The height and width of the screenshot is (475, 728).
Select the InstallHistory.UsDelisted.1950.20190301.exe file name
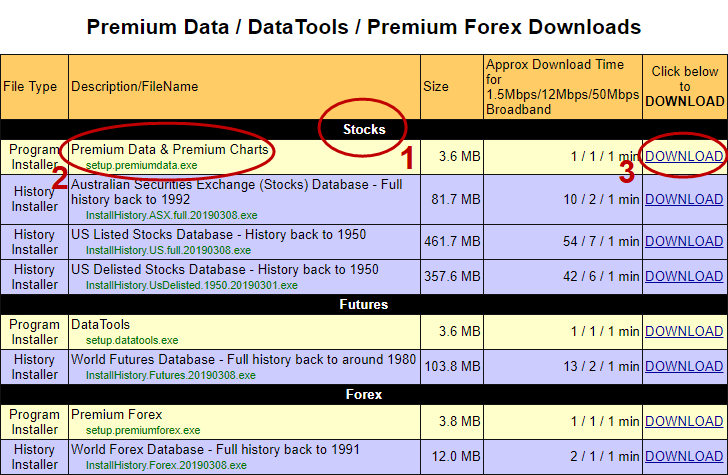point(192,285)
